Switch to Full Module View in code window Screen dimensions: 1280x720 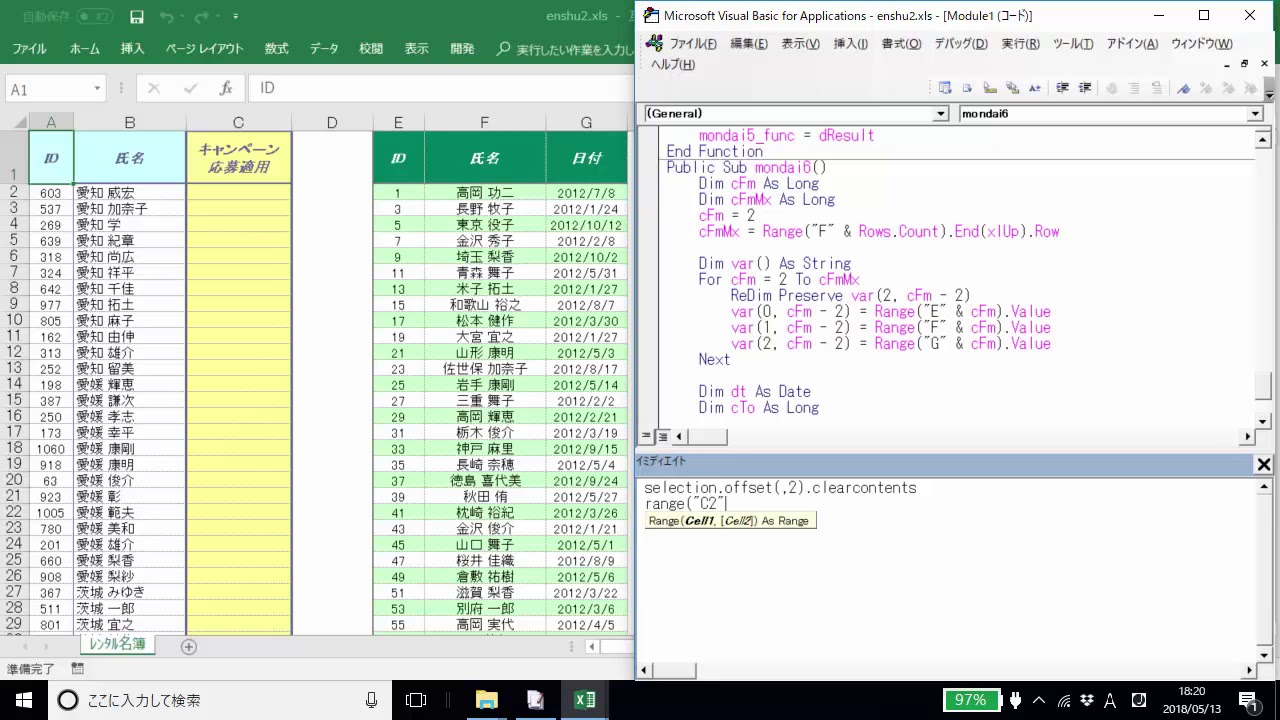(x=662, y=437)
